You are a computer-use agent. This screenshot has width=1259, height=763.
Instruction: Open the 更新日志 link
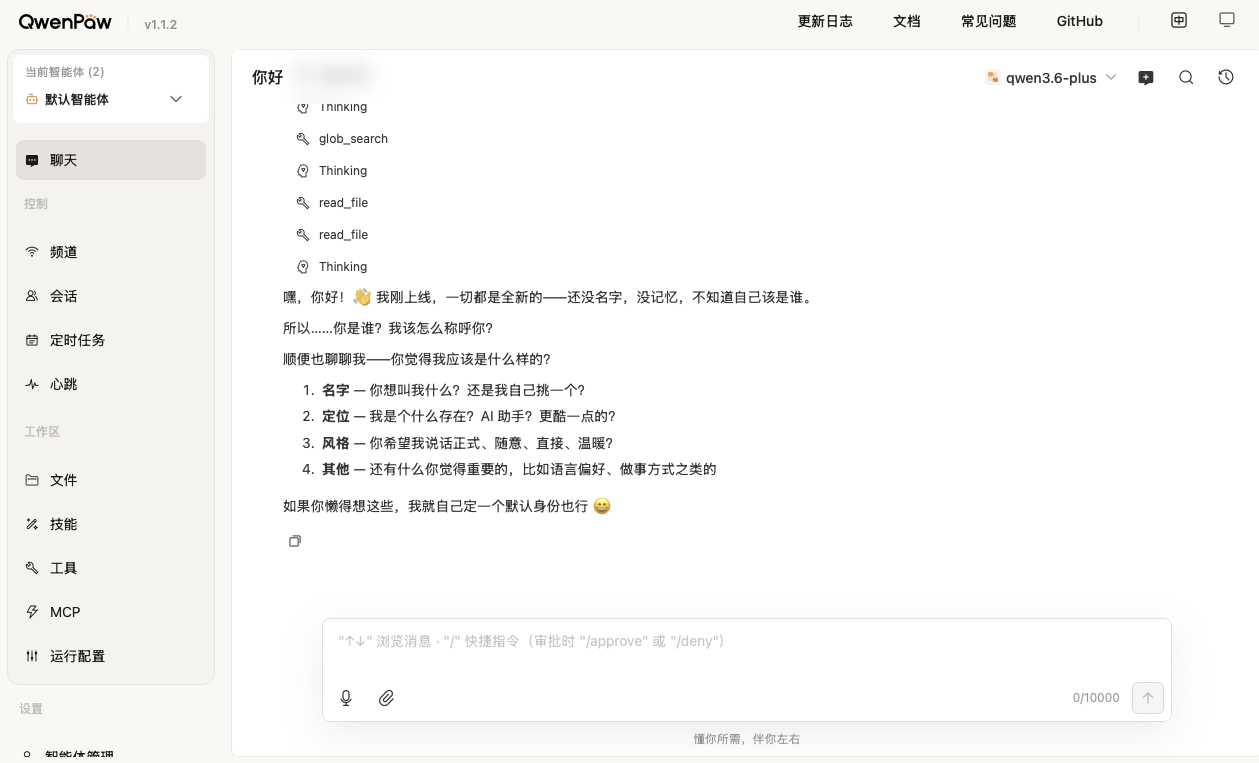tap(825, 21)
